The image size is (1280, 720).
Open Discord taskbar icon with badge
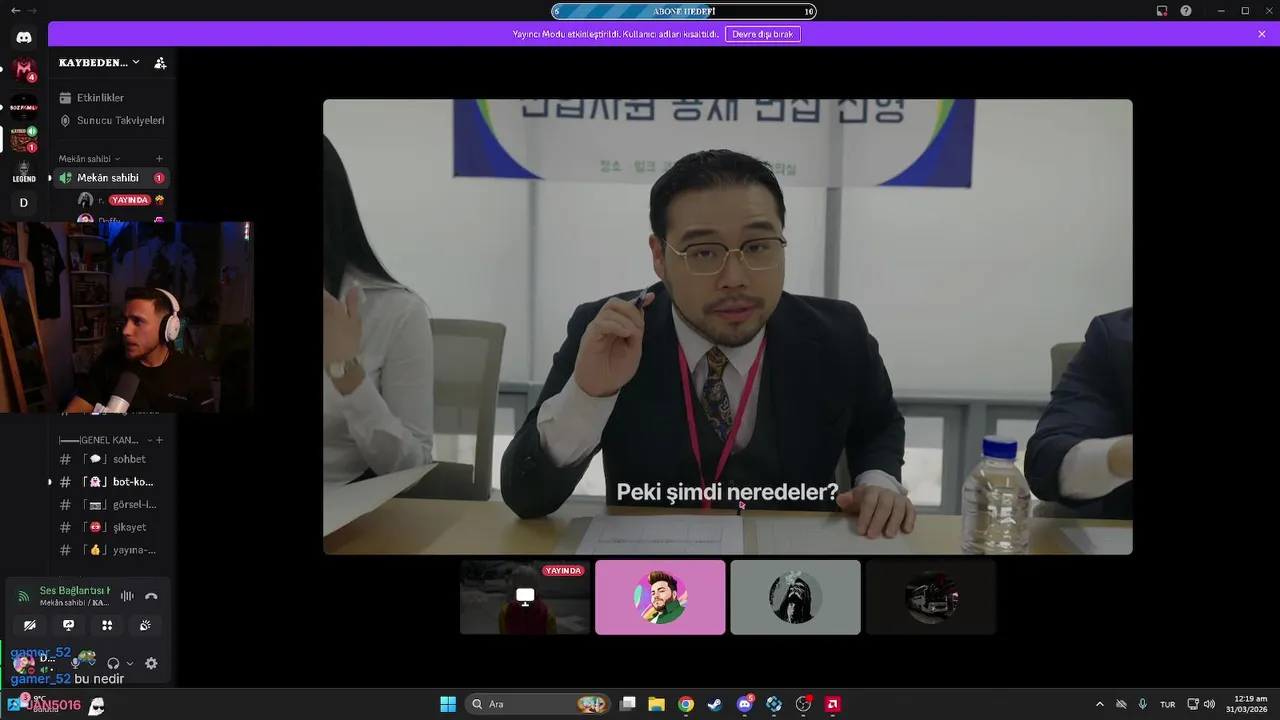(745, 704)
